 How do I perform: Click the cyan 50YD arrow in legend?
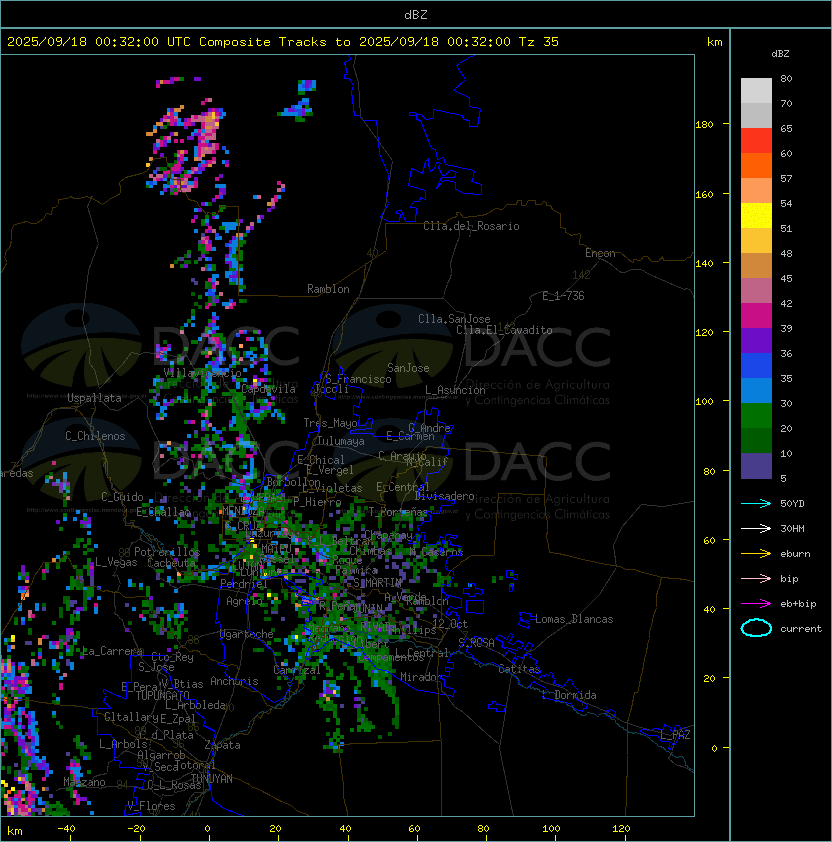coord(756,503)
